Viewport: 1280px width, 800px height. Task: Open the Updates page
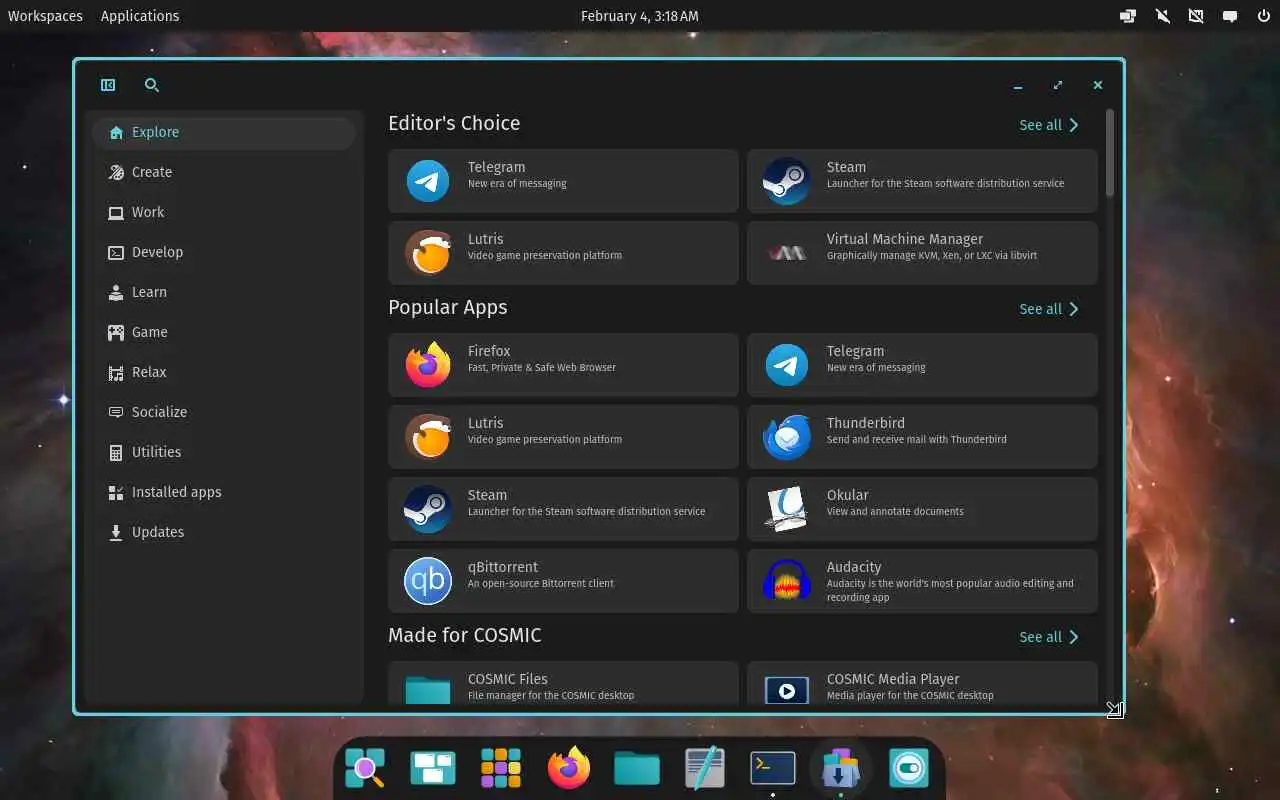pyautogui.click(x=224, y=532)
